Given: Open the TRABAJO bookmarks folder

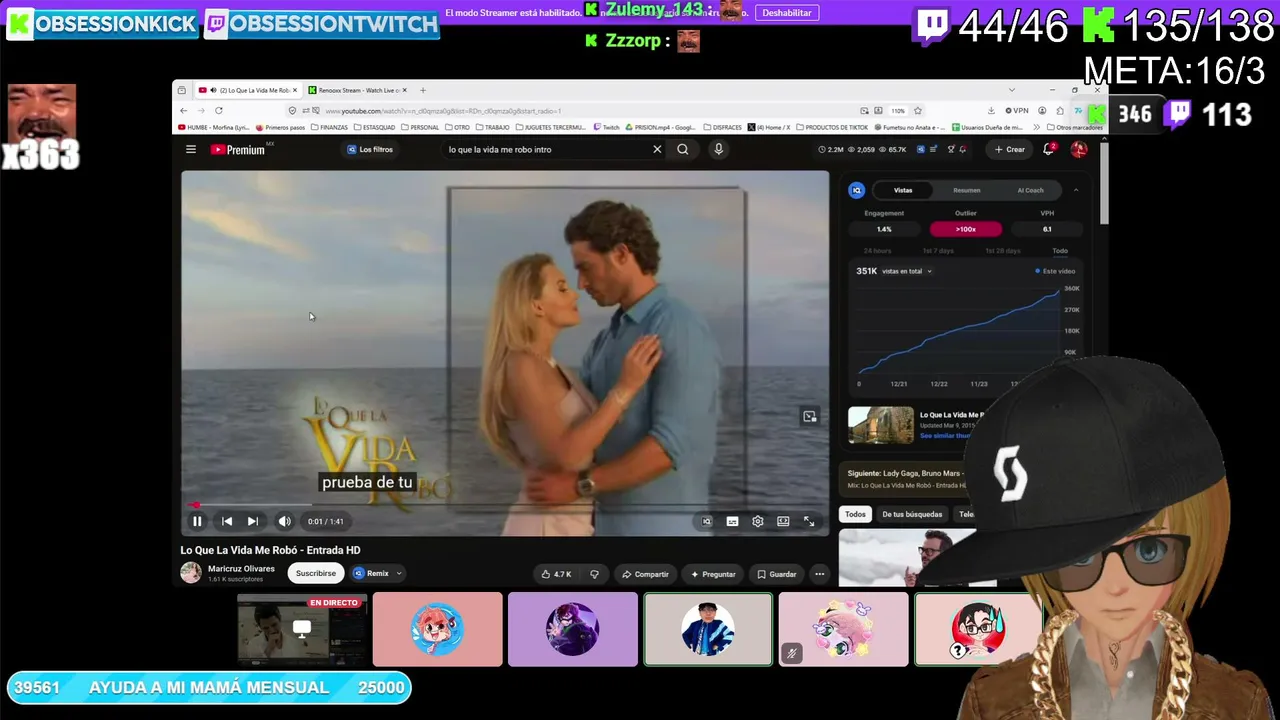Looking at the screenshot, I should [493, 128].
